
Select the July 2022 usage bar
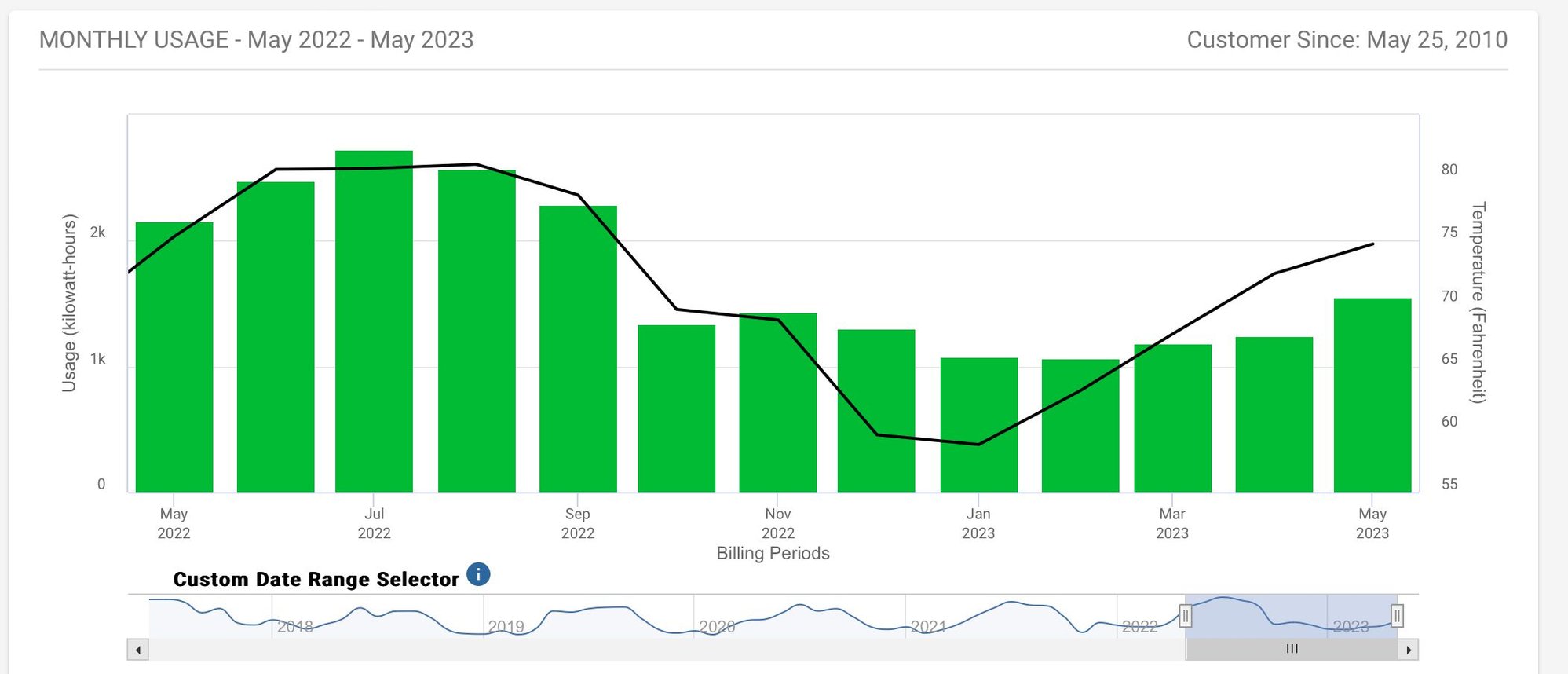coord(374,322)
